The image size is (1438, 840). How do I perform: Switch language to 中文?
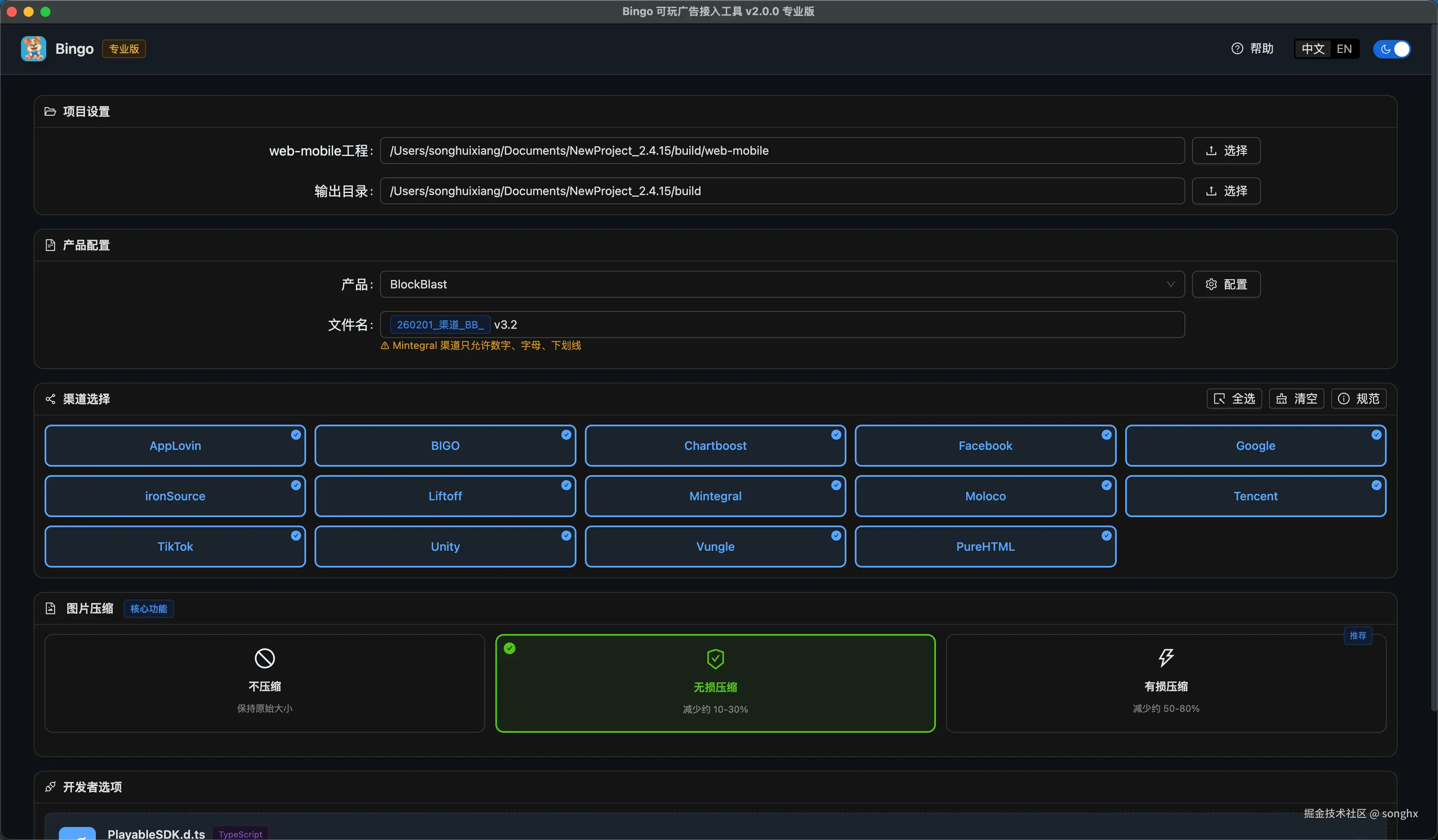coord(1313,49)
